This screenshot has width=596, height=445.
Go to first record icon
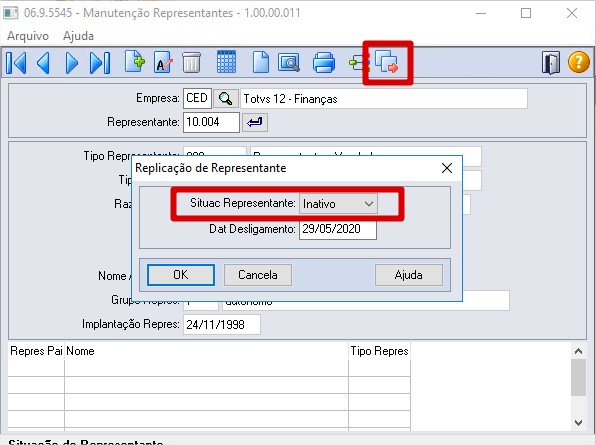pyautogui.click(x=16, y=63)
